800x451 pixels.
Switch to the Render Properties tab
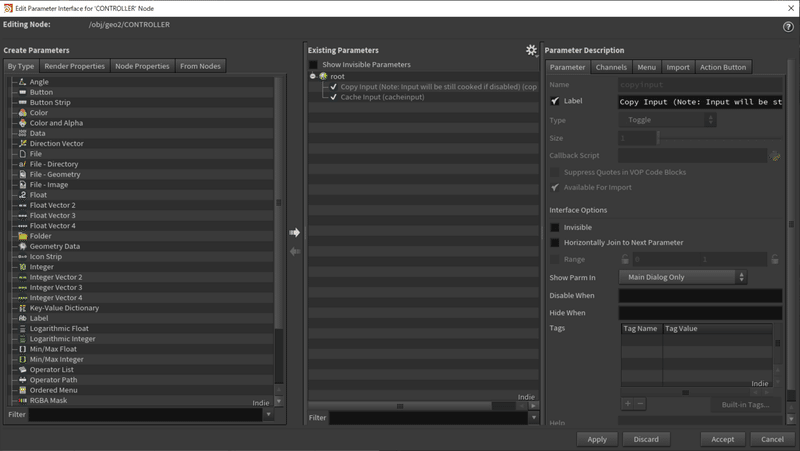coord(74,66)
